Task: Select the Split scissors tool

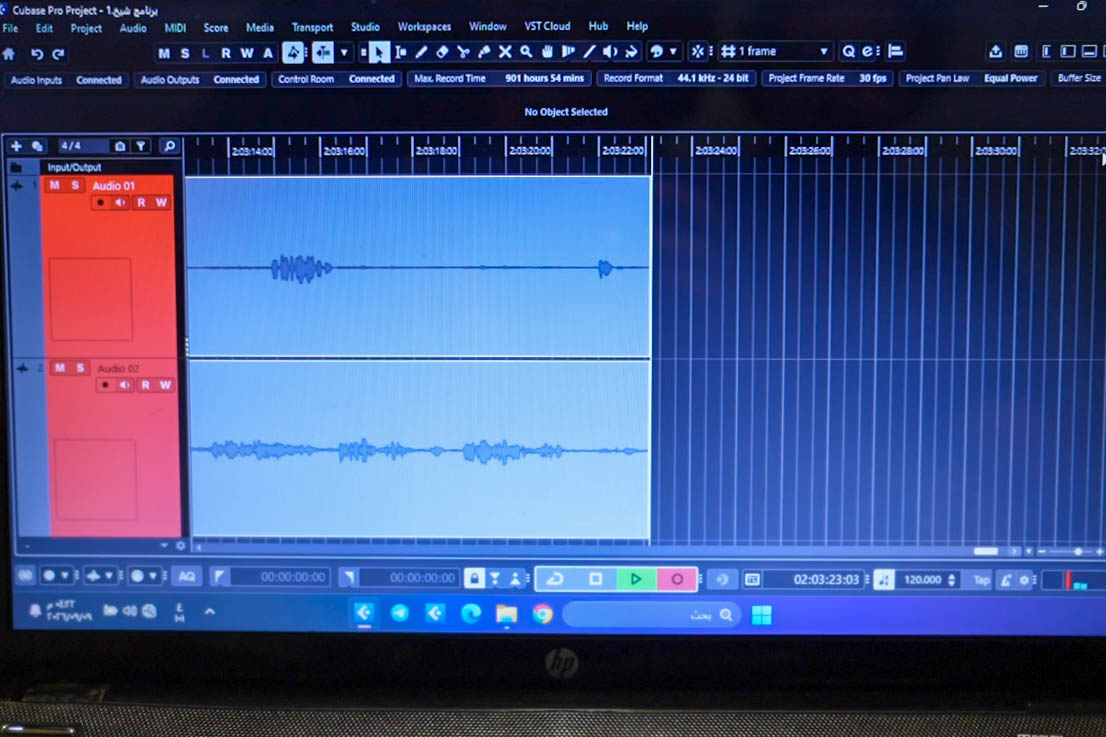Action: coord(463,52)
